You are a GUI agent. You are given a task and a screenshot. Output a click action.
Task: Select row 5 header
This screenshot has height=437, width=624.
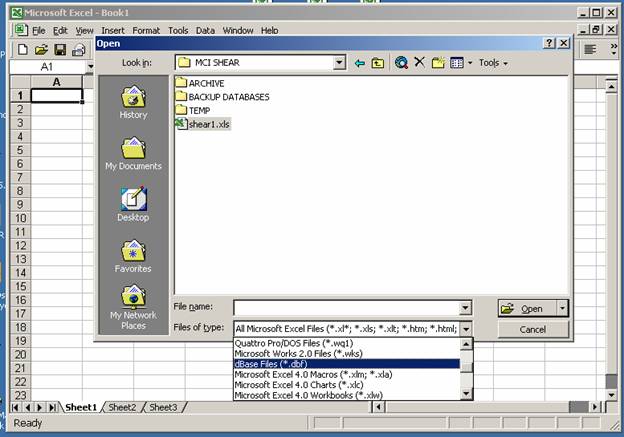(x=20, y=150)
